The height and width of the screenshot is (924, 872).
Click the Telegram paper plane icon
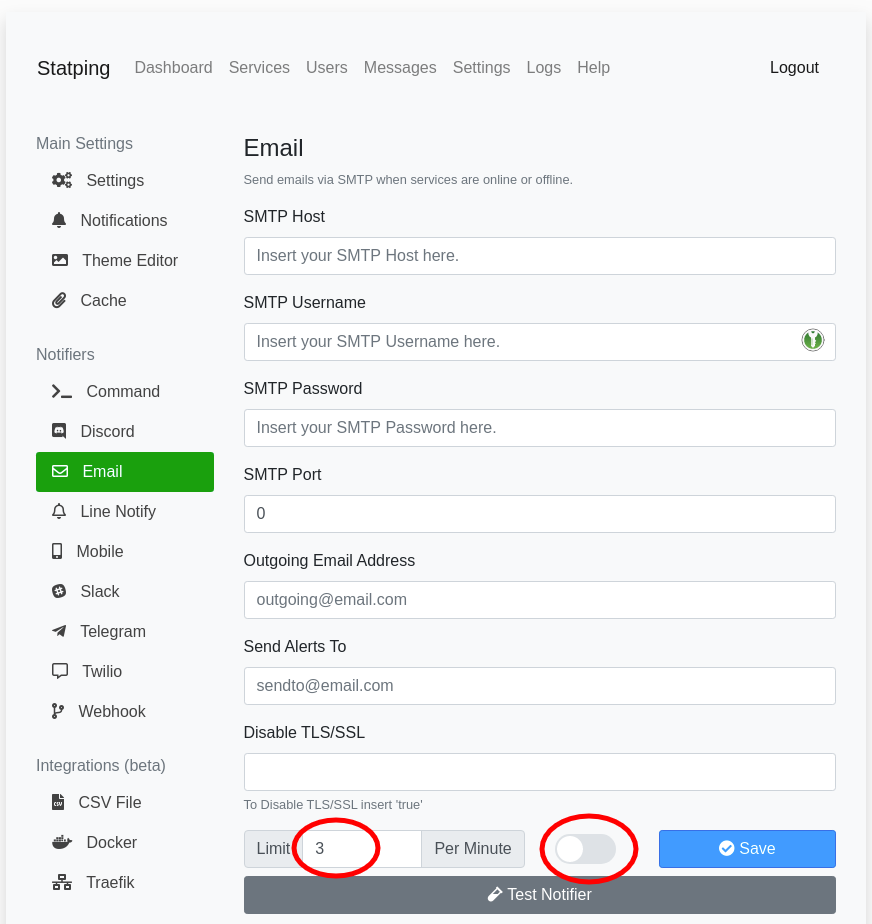click(x=59, y=632)
